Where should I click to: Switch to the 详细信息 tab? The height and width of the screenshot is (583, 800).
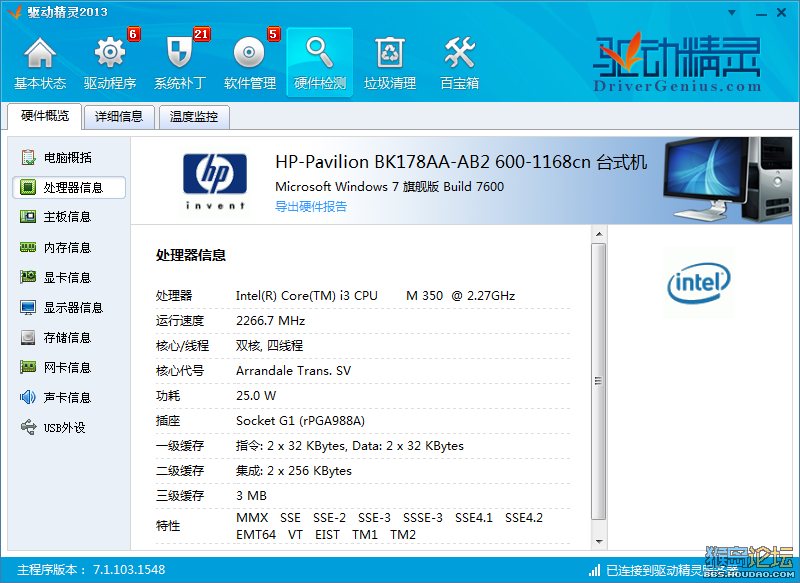119,117
